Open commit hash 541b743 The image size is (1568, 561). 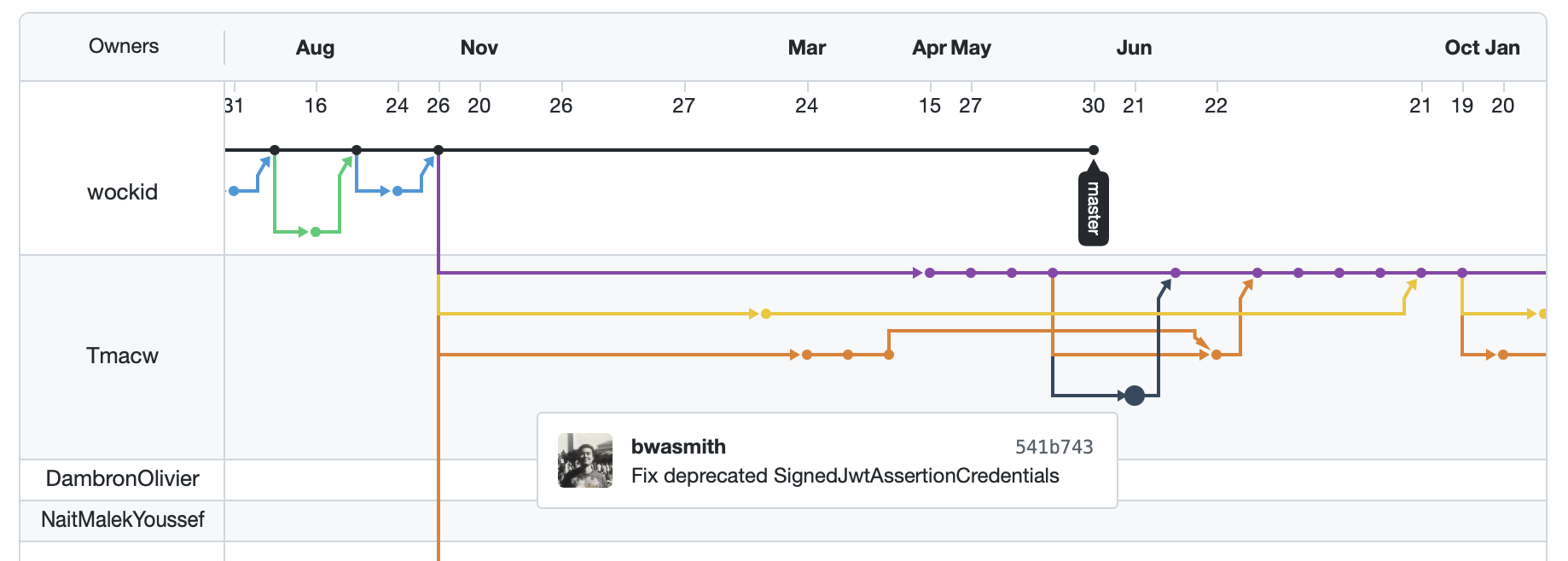pos(1054,447)
